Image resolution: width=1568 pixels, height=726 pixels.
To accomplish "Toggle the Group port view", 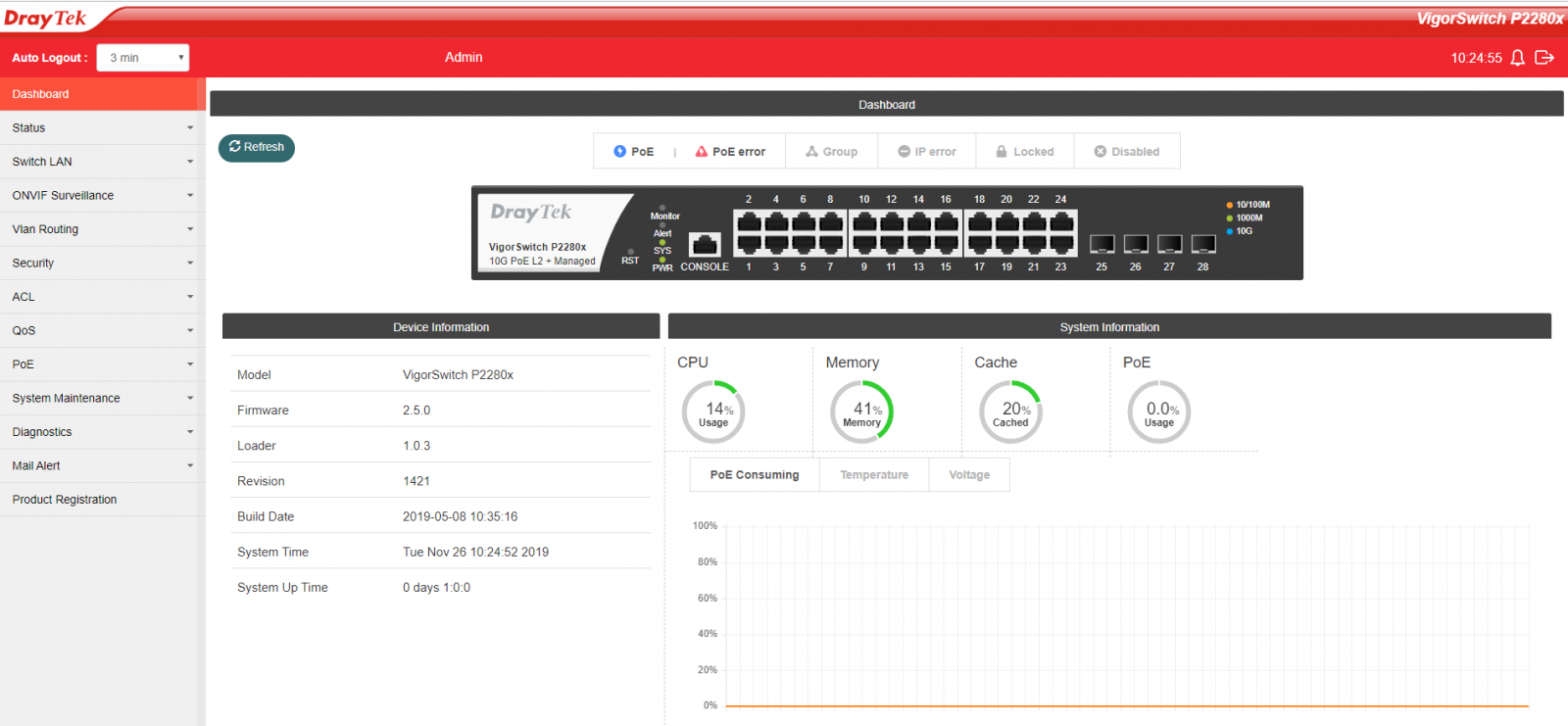I will coord(832,152).
